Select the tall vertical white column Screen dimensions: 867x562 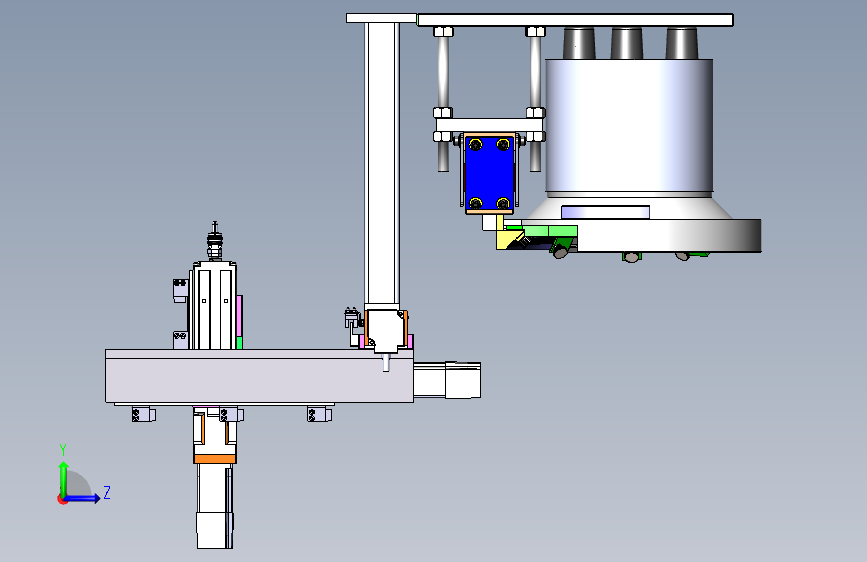[382, 164]
